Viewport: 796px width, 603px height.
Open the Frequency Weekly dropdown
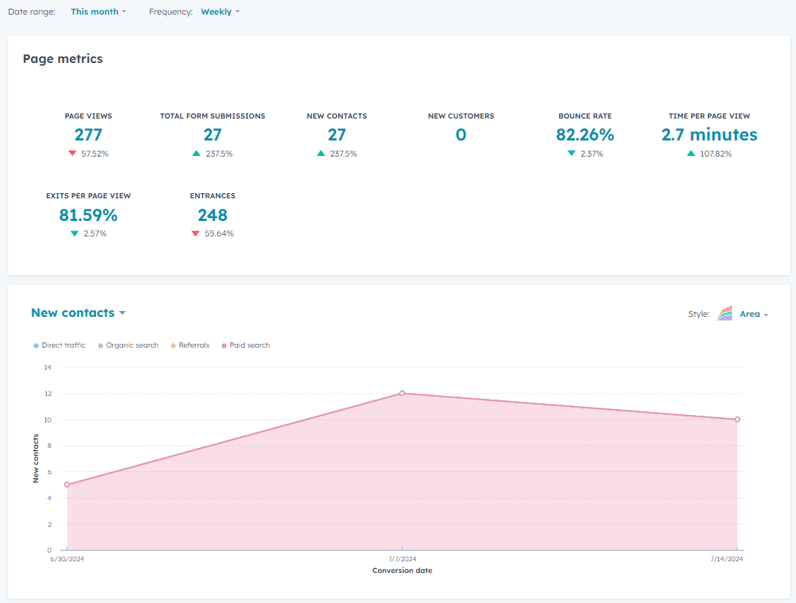click(x=220, y=12)
